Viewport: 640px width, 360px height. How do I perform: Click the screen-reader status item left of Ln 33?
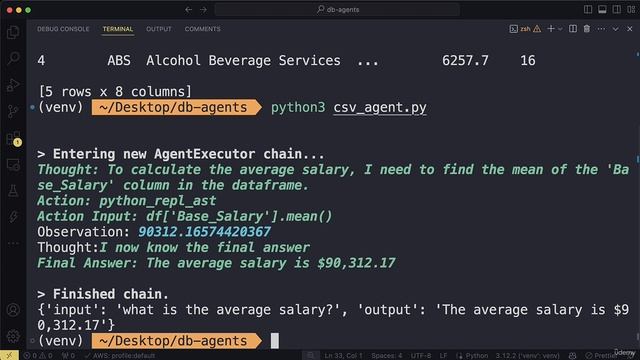[x=311, y=356]
